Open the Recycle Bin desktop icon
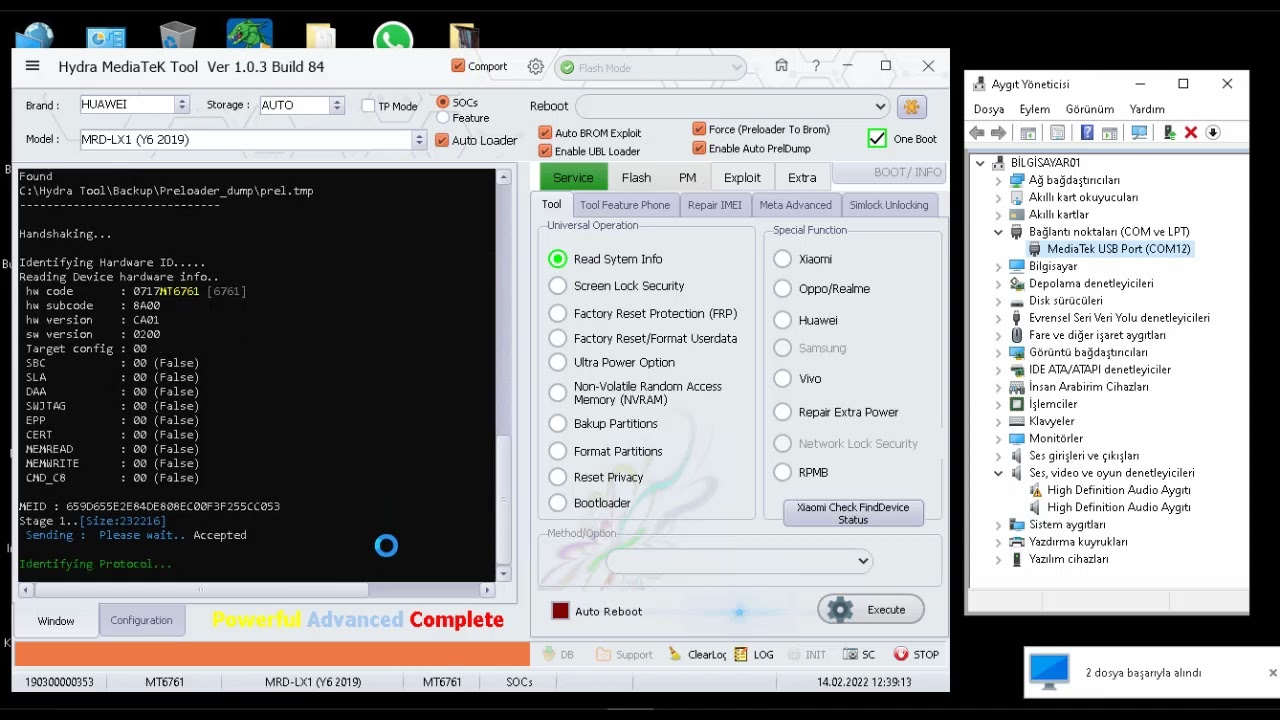The width and height of the screenshot is (1280, 720). pyautogui.click(x=177, y=36)
